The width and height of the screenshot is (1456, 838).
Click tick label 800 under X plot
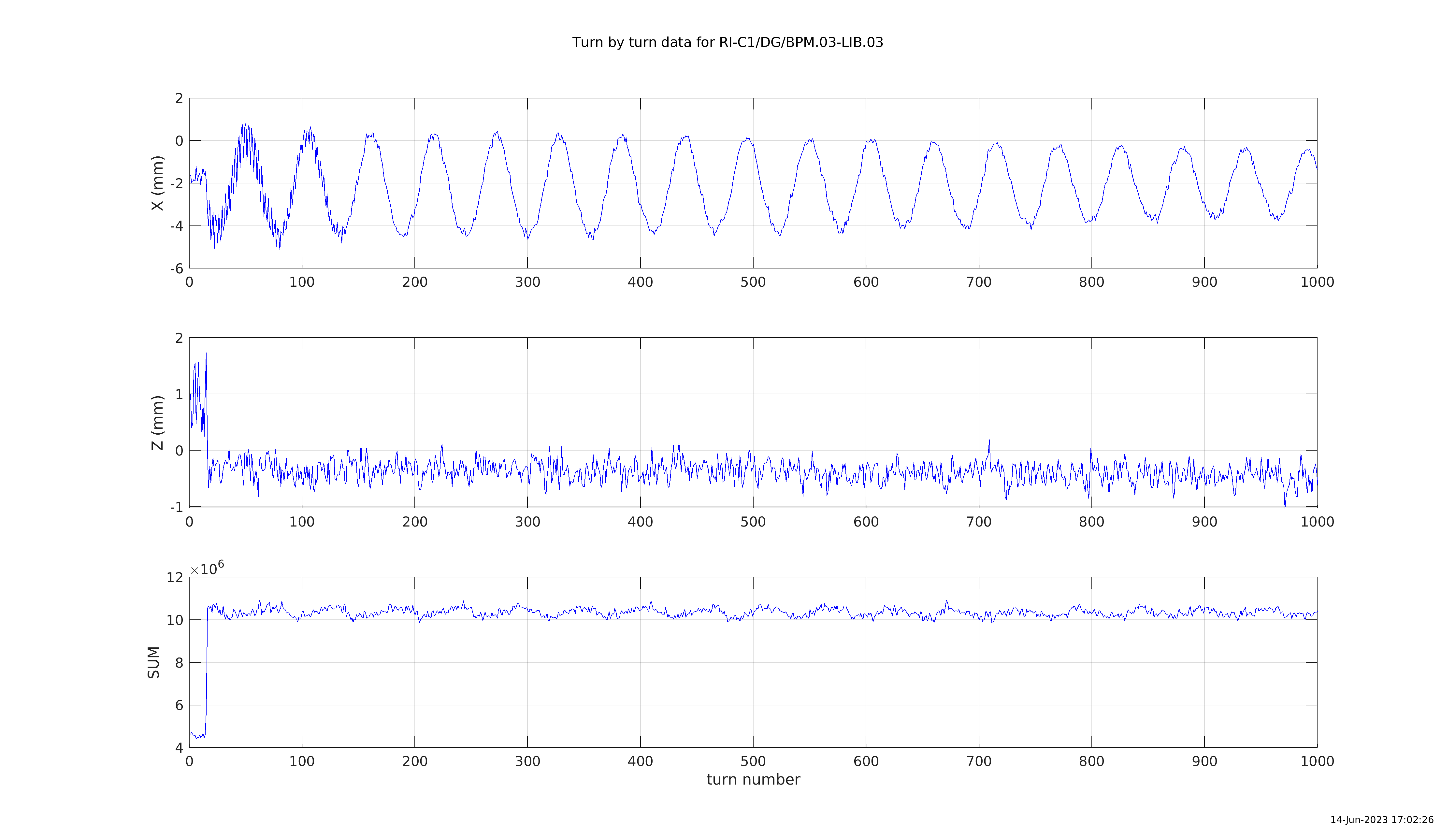pyautogui.click(x=1091, y=282)
